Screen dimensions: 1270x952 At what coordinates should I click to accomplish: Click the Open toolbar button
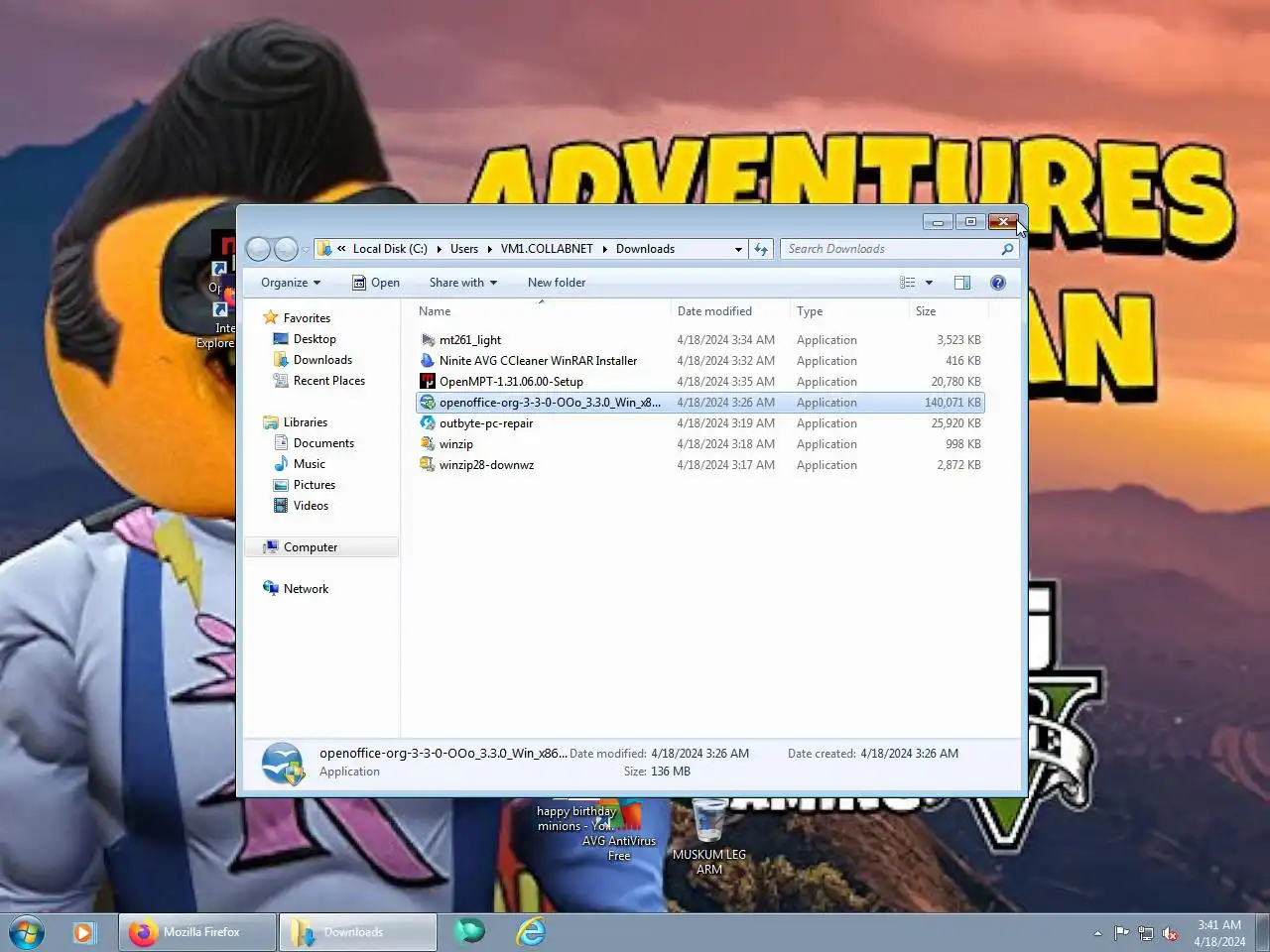(376, 283)
